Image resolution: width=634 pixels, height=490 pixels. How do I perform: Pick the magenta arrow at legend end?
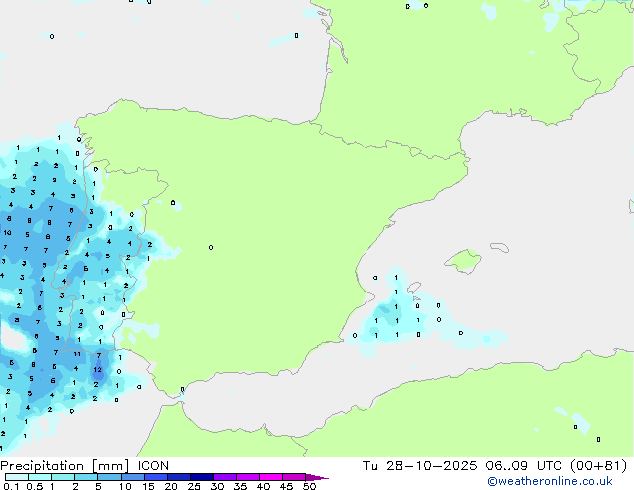(x=317, y=478)
